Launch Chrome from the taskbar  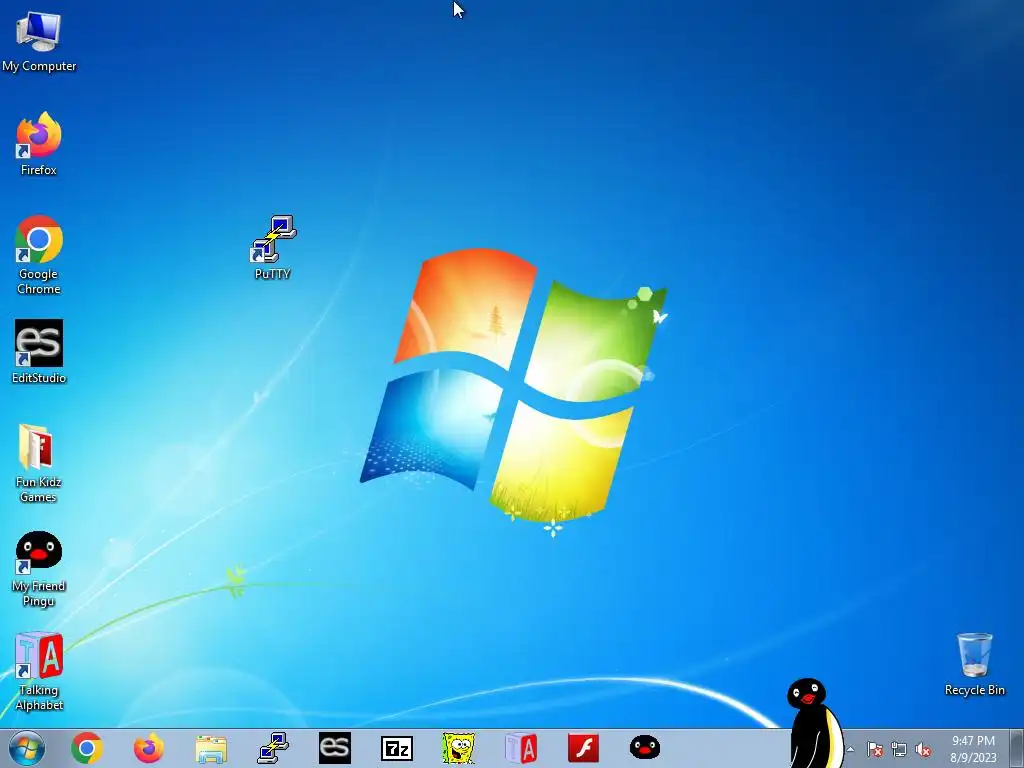(x=87, y=748)
